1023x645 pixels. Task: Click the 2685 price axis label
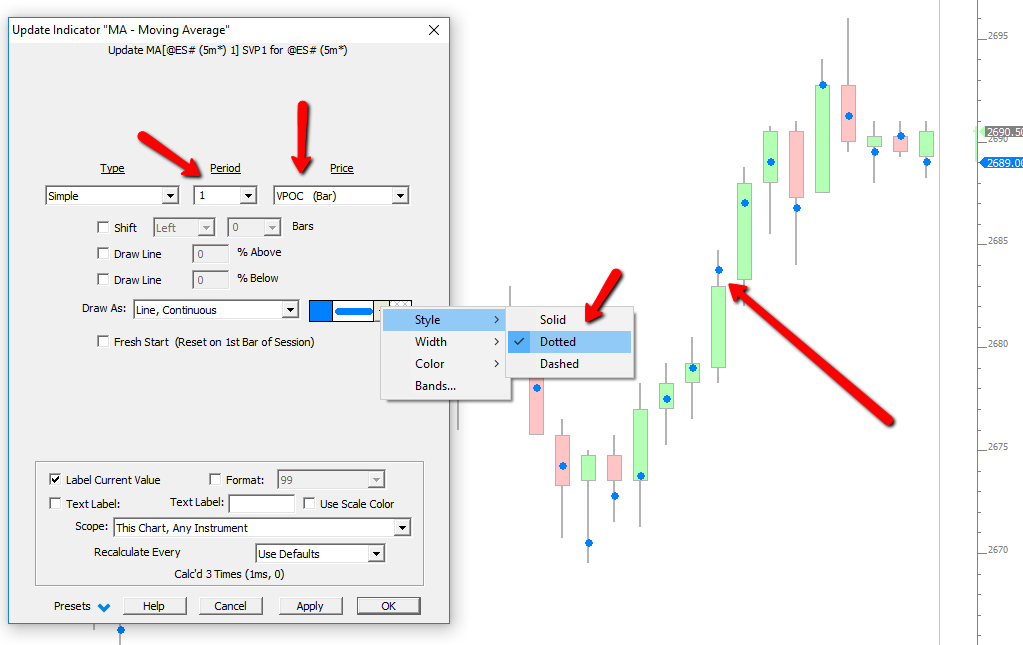(998, 241)
